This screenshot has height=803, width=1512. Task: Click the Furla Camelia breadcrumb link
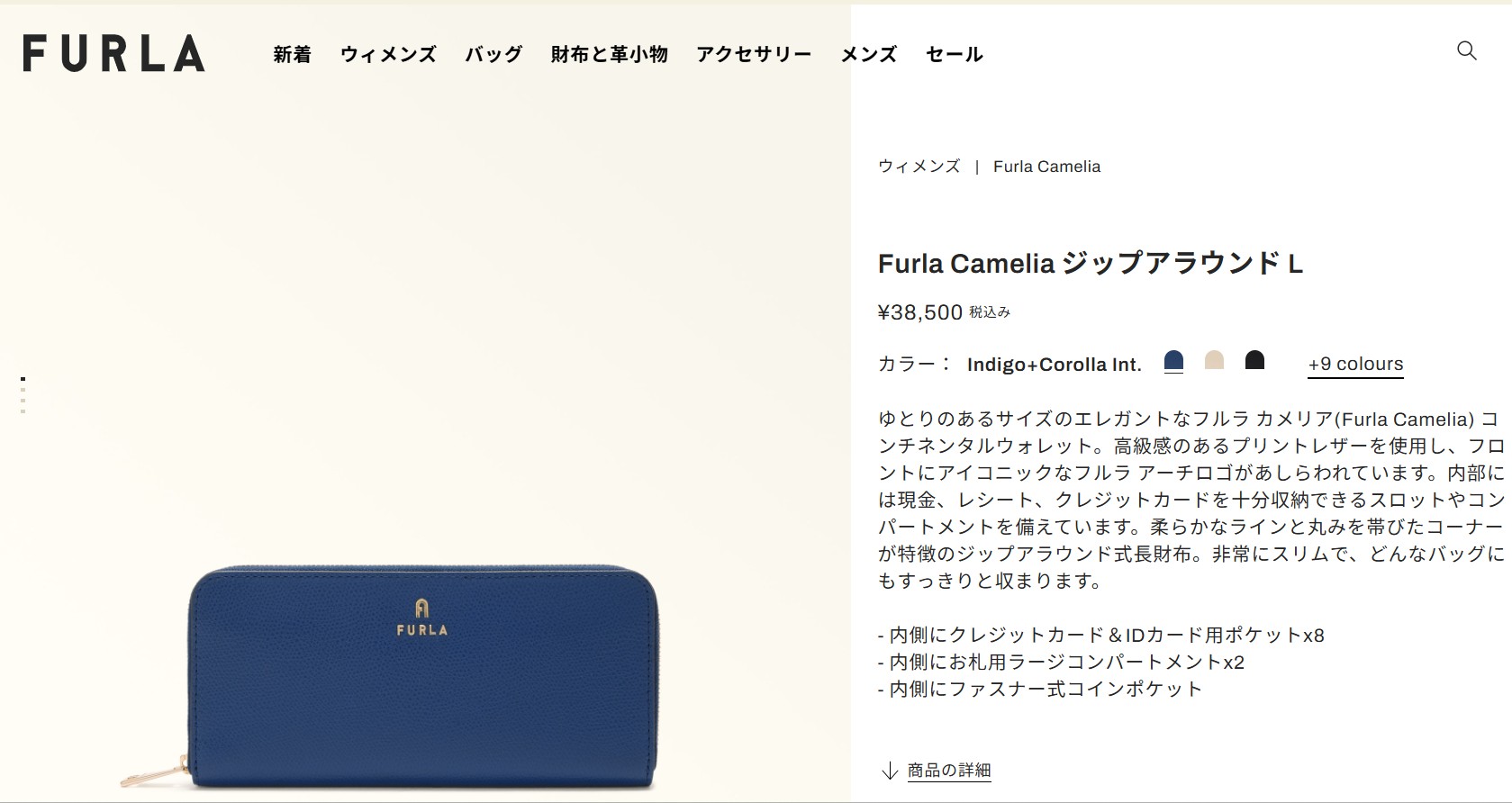[x=1046, y=167]
